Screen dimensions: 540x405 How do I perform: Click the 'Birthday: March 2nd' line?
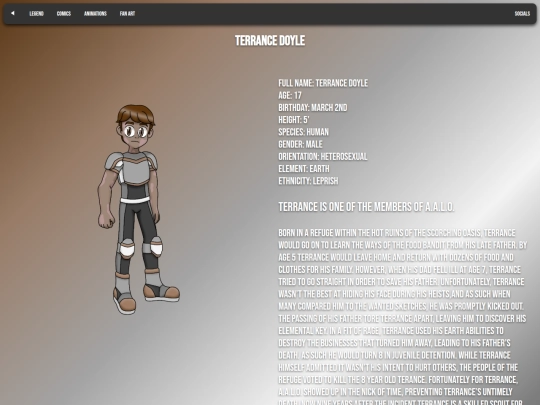pyautogui.click(x=313, y=107)
